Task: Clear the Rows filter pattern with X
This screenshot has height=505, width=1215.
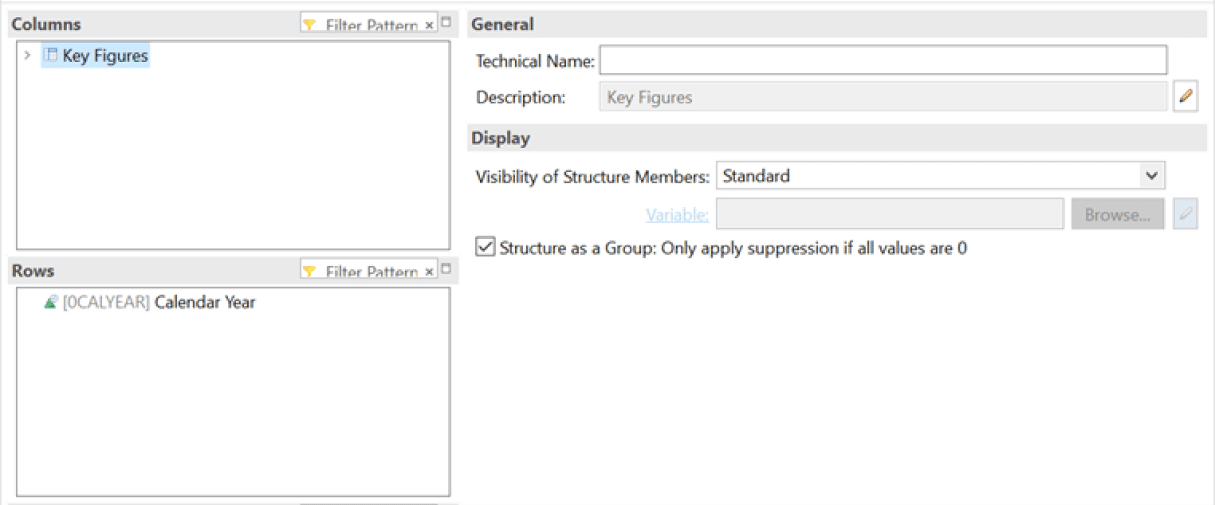Action: pos(429,272)
